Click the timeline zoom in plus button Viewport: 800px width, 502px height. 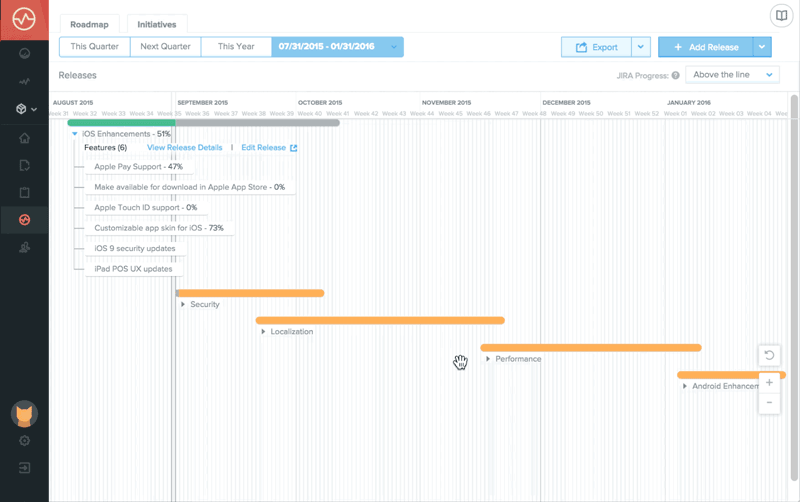tap(769, 383)
